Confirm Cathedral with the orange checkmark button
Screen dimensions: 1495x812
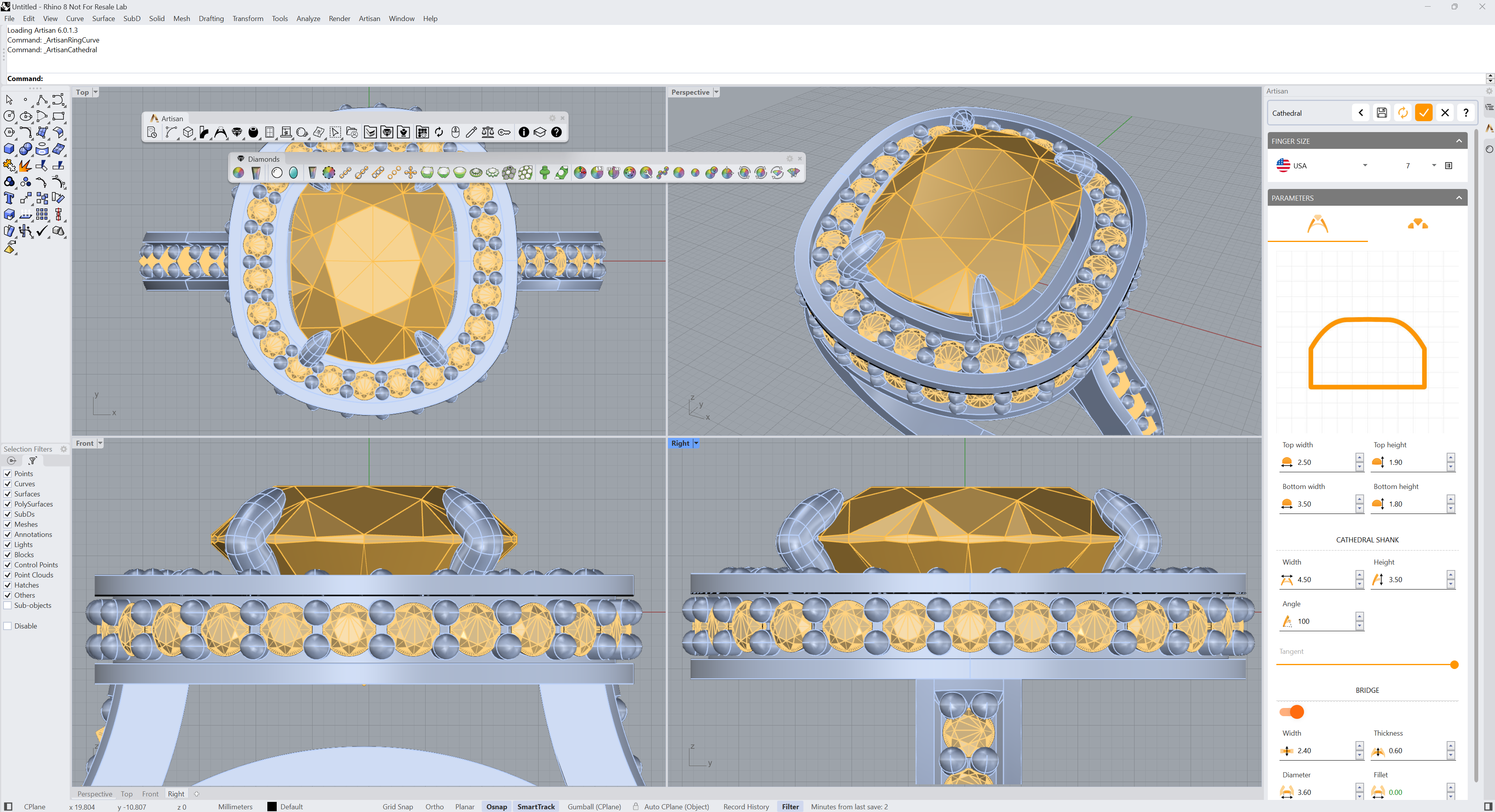[1424, 113]
